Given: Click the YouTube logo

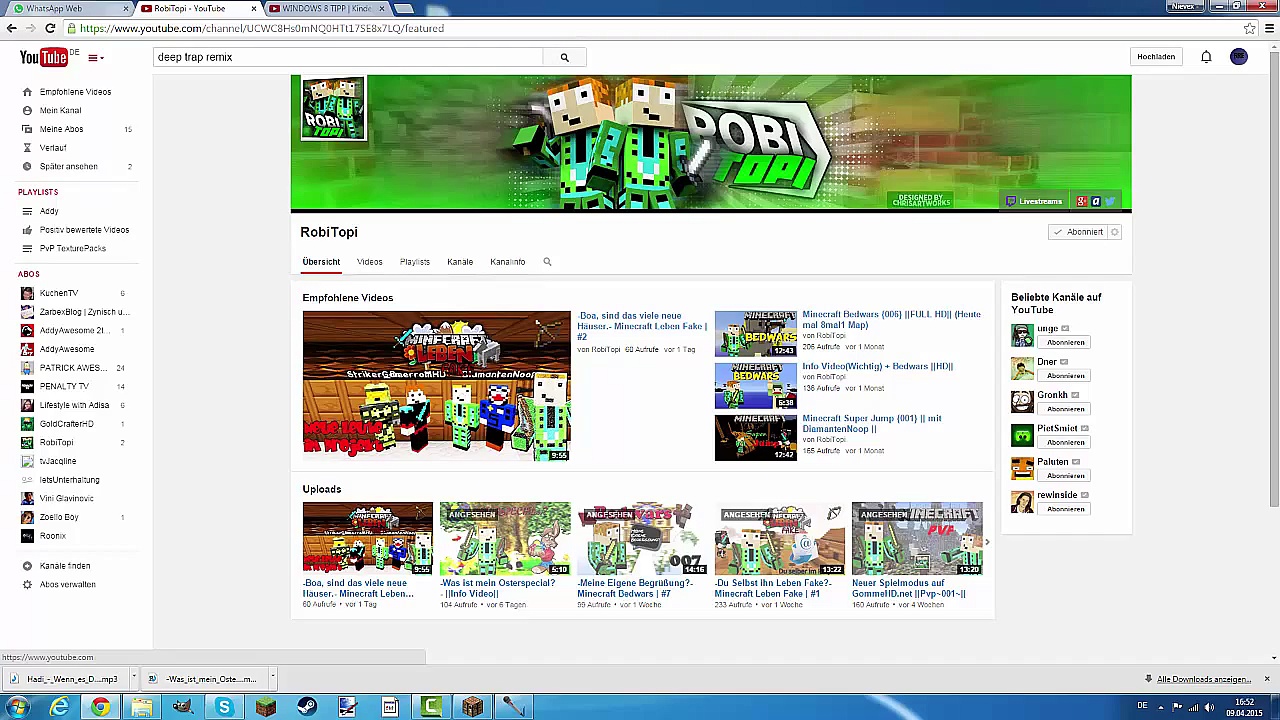Looking at the screenshot, I should 44,58.
